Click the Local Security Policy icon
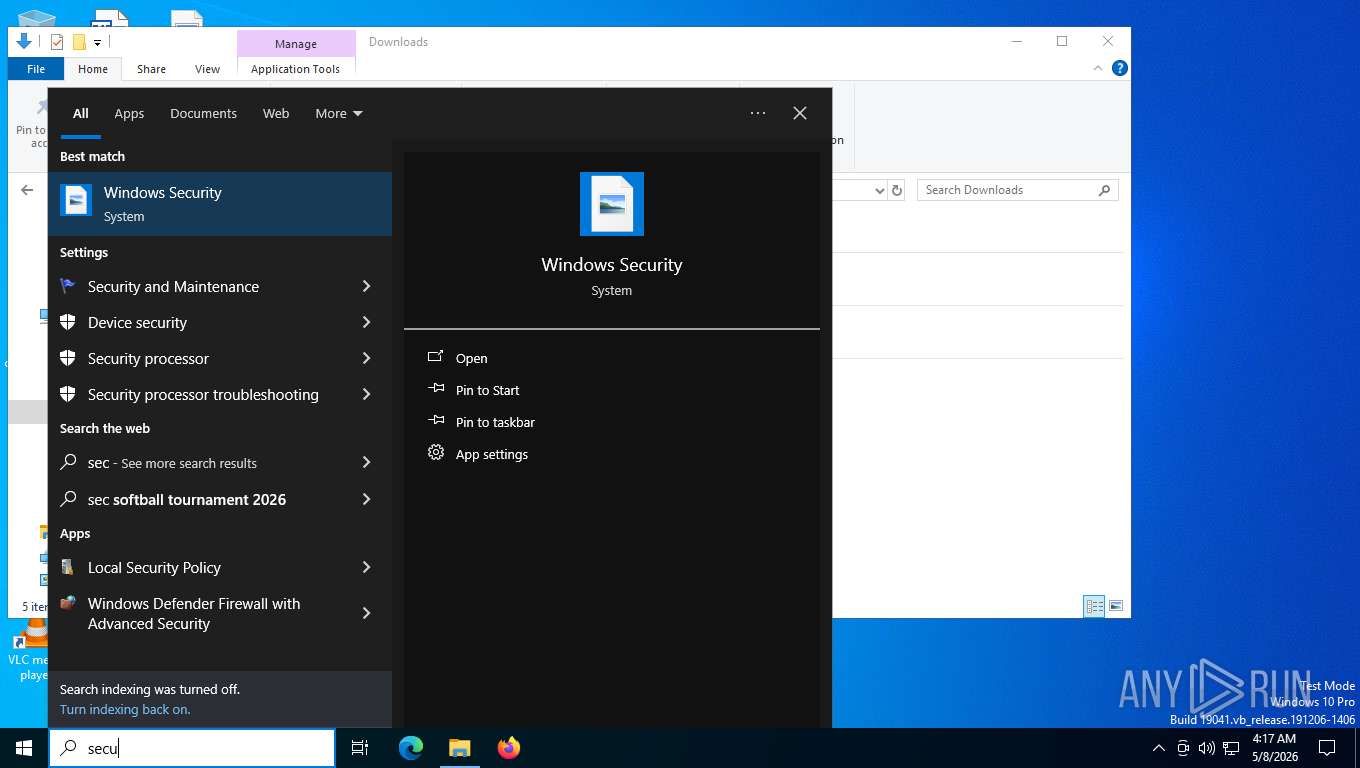The image size is (1360, 768). pos(68,567)
